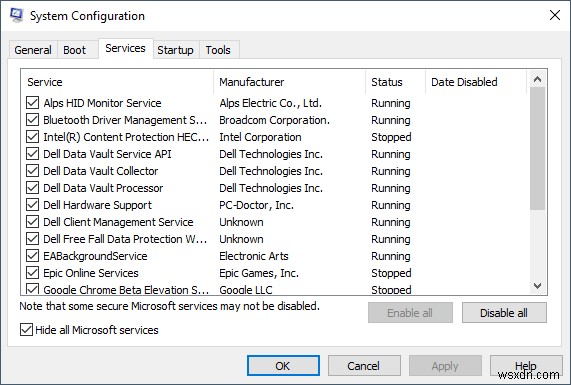This screenshot has width=571, height=385.
Task: Click the Cancel button
Action: pyautogui.click(x=364, y=366)
